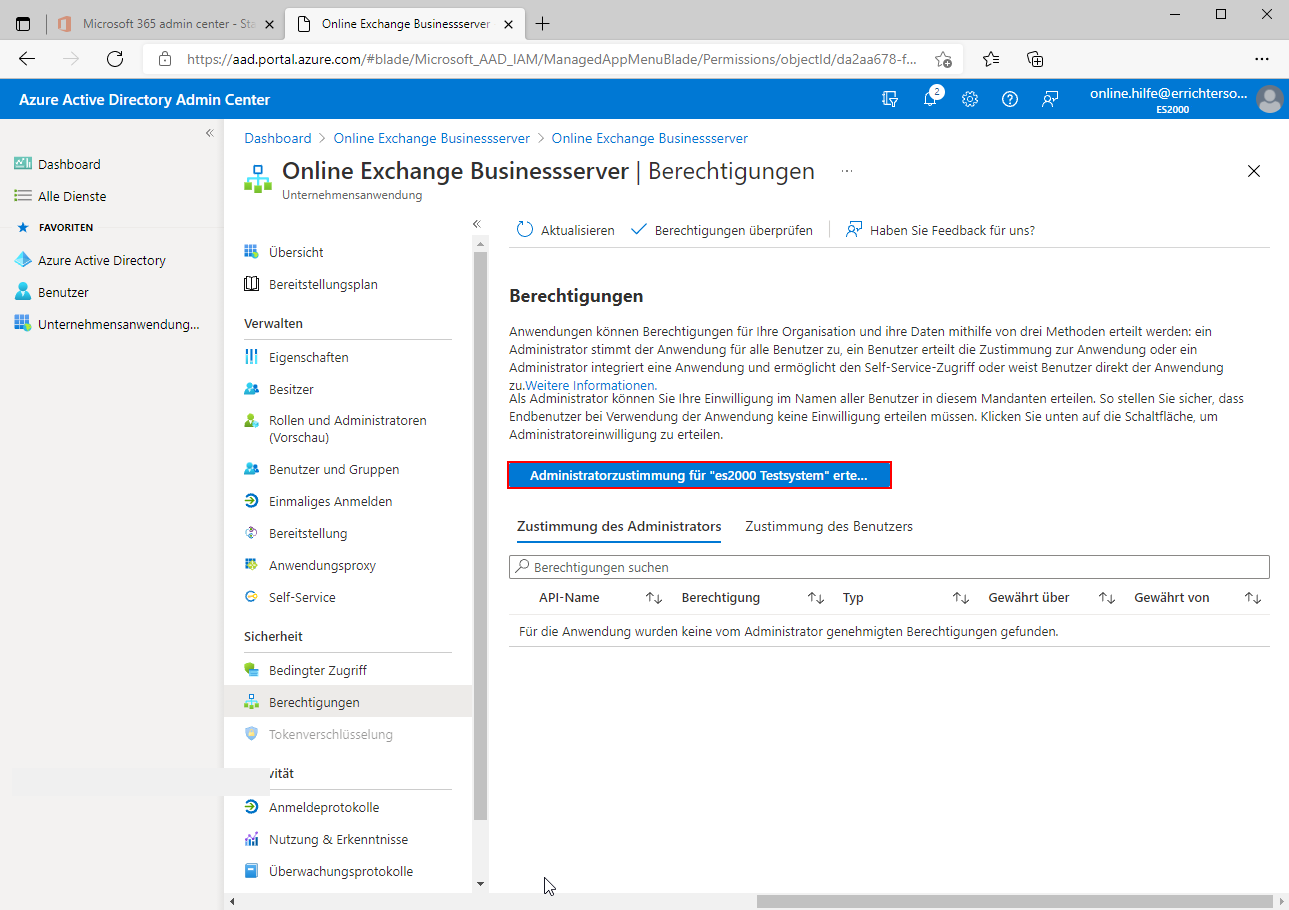
Task: Click Berechtigungen überprüfen in toolbar
Action: [x=721, y=230]
